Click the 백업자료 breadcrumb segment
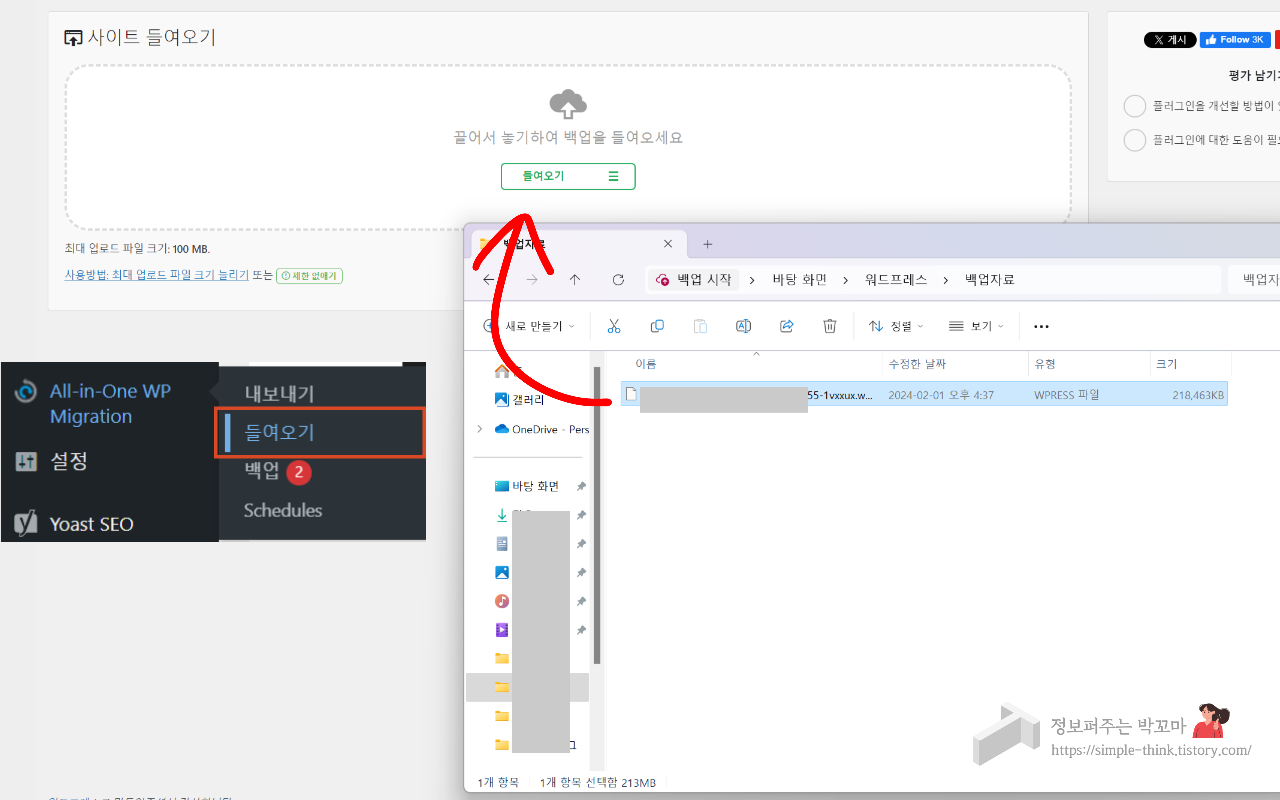This screenshot has width=1280, height=800. tap(990, 280)
